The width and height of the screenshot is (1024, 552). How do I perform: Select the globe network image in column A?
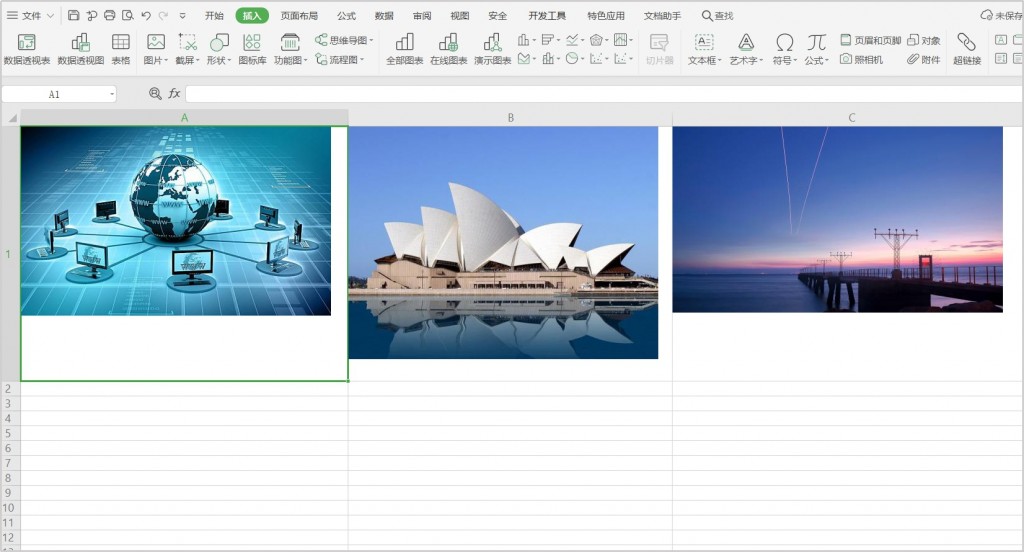coord(176,221)
